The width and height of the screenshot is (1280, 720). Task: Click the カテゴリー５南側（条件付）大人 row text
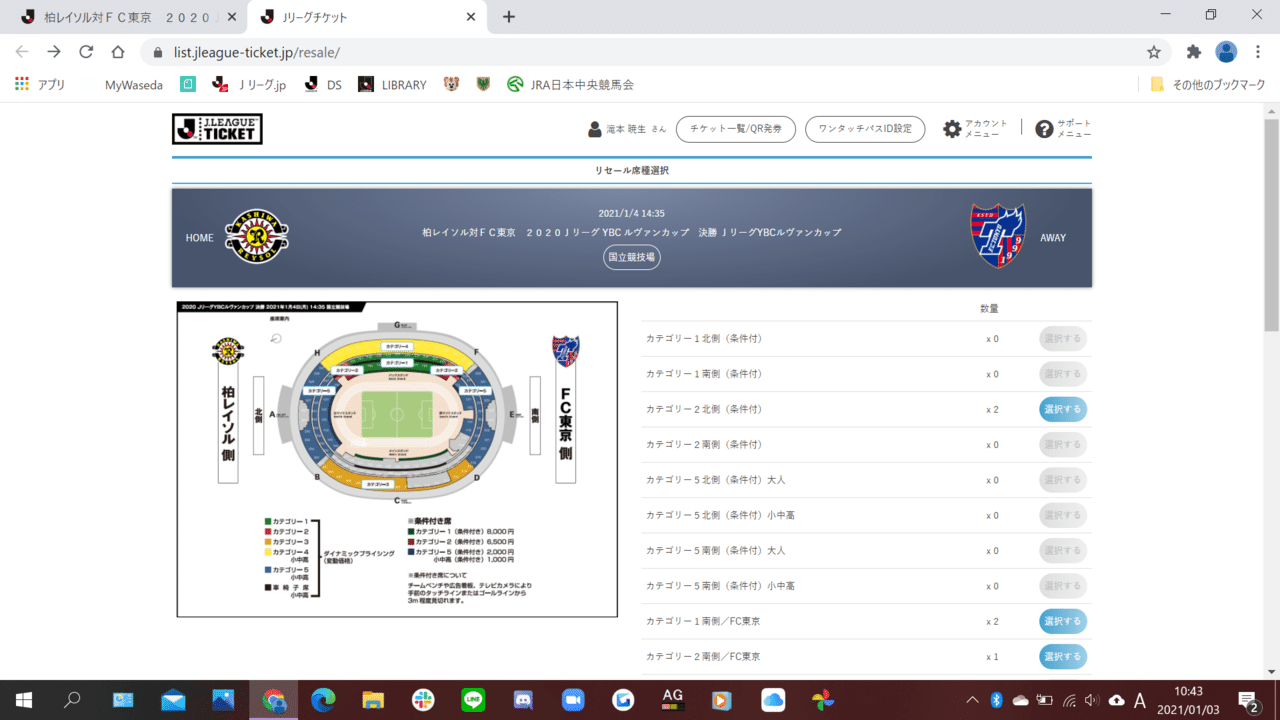716,551
